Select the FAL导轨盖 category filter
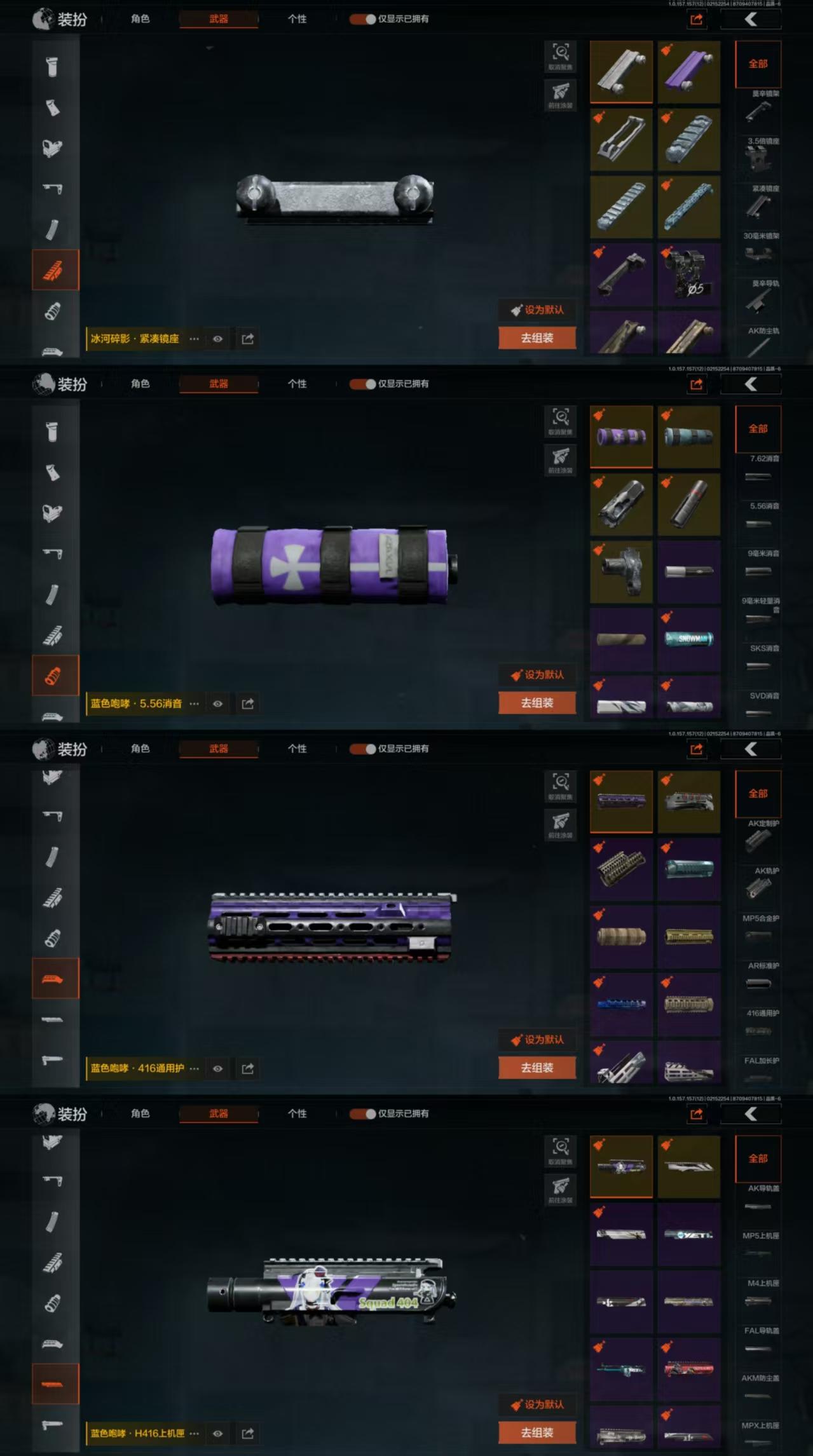The width and height of the screenshot is (813, 1456). [758, 1340]
